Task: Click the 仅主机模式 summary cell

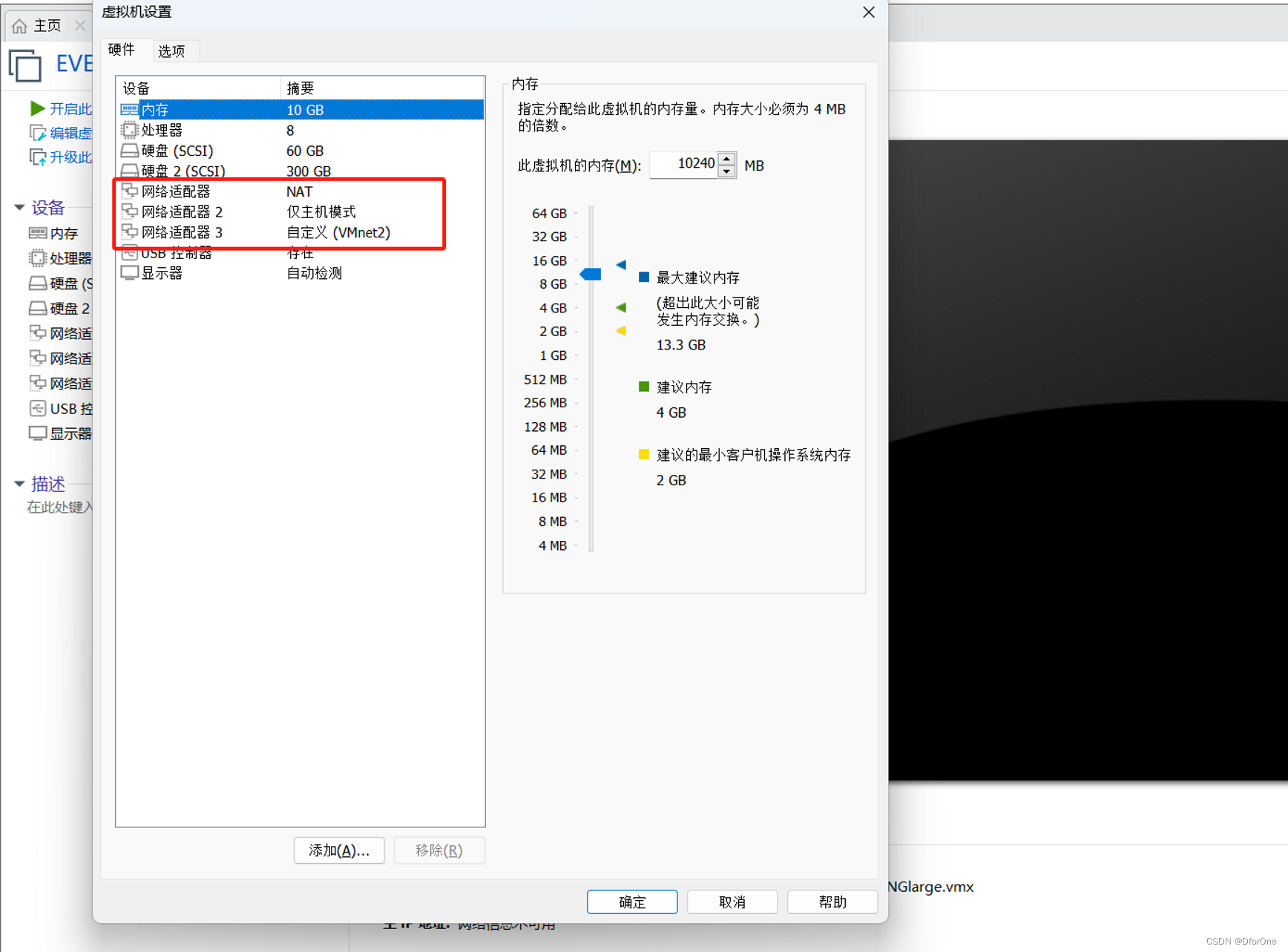Action: click(321, 212)
